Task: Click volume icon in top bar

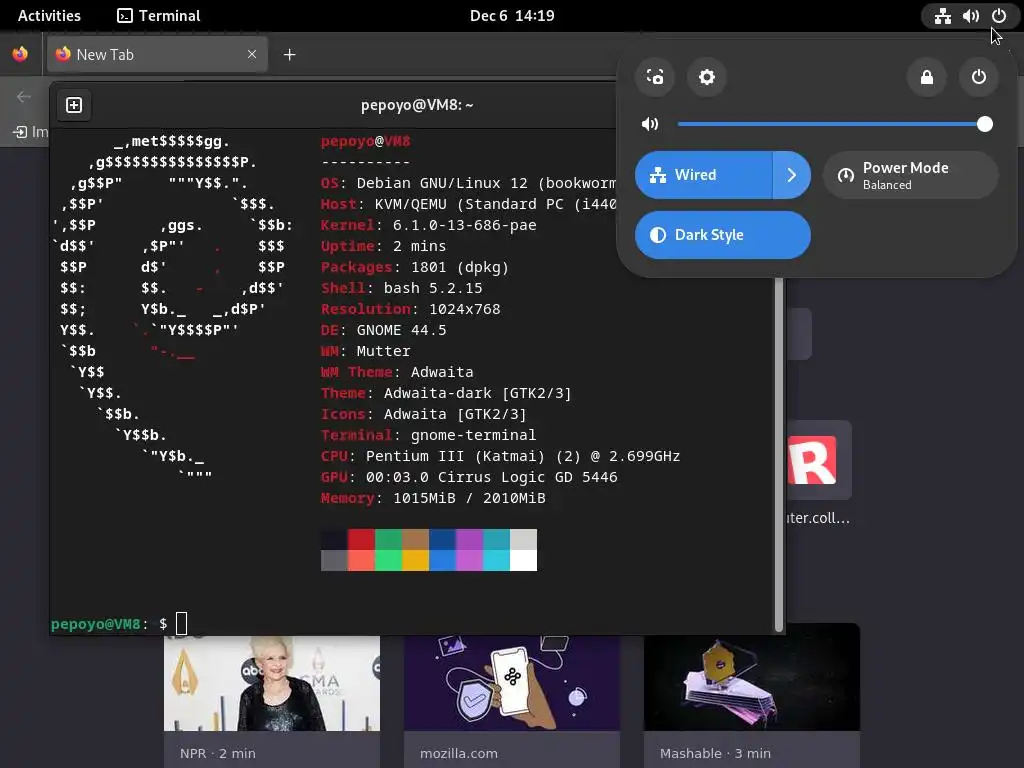Action: pos(970,16)
